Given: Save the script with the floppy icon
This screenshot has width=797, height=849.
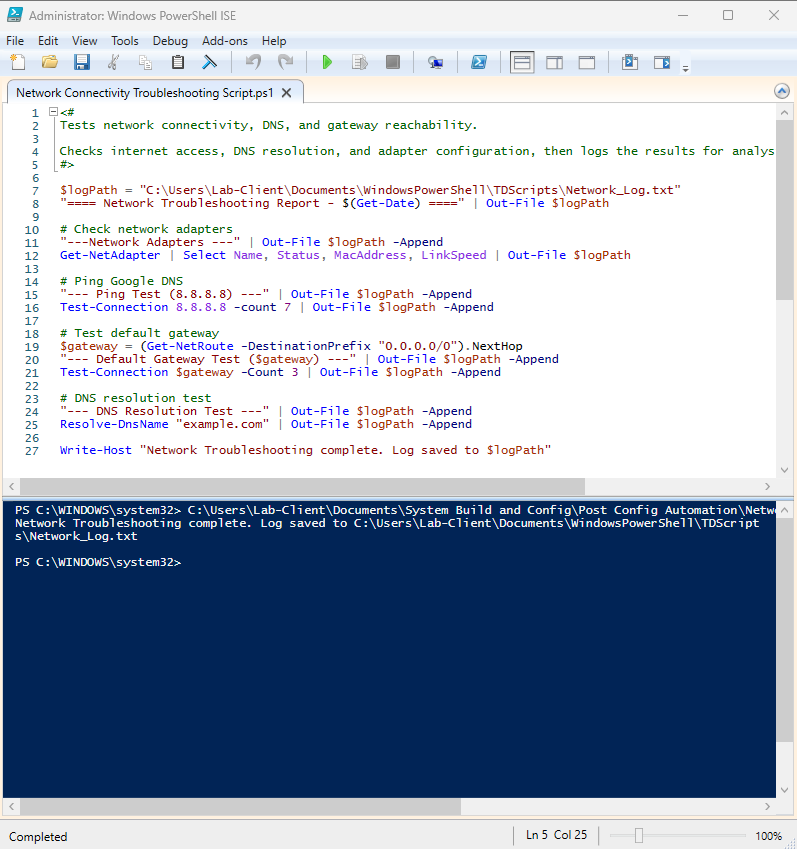Looking at the screenshot, I should [x=81, y=63].
